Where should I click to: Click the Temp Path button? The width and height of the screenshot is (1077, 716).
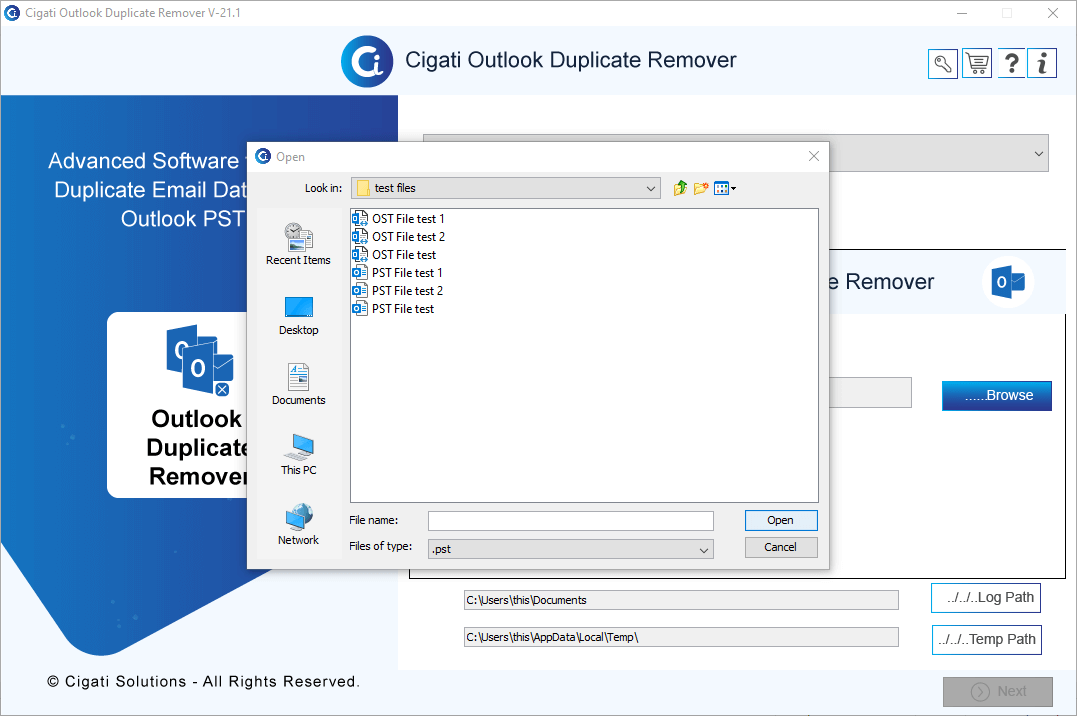tap(986, 640)
